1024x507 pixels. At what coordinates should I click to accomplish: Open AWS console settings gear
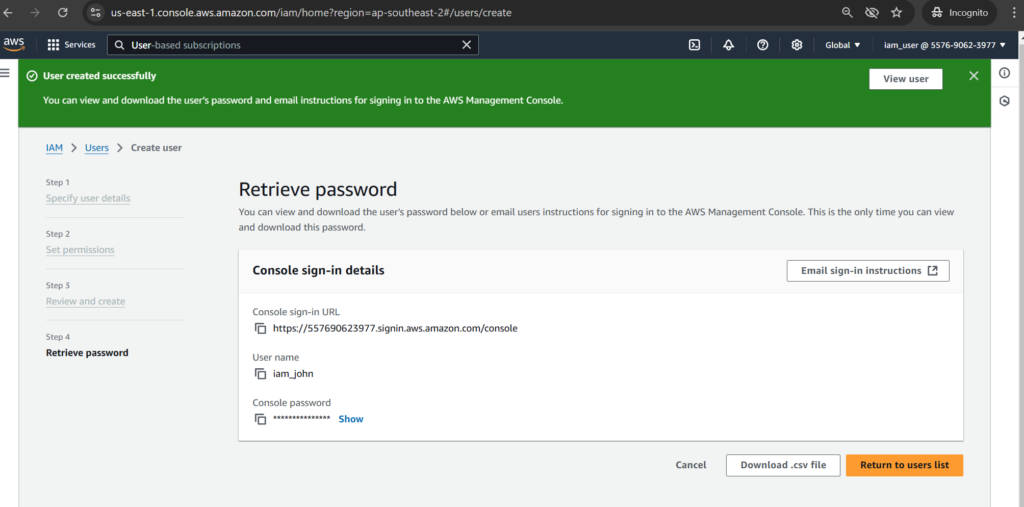[x=797, y=44]
